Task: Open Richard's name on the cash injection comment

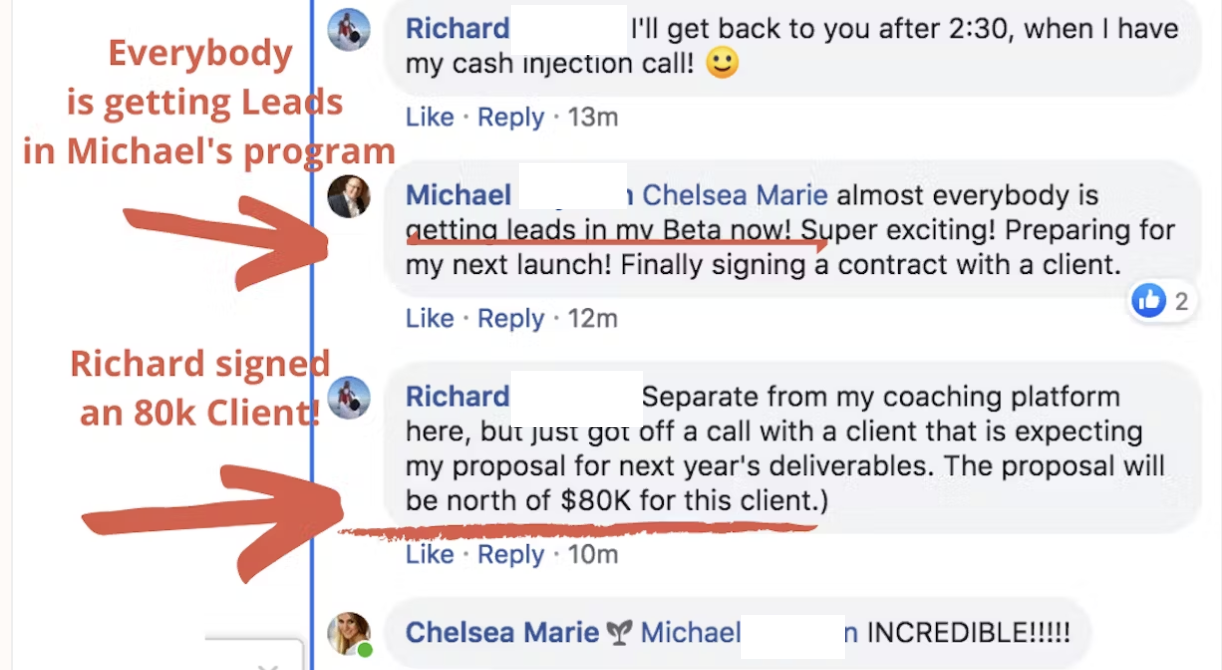Action: tap(457, 28)
